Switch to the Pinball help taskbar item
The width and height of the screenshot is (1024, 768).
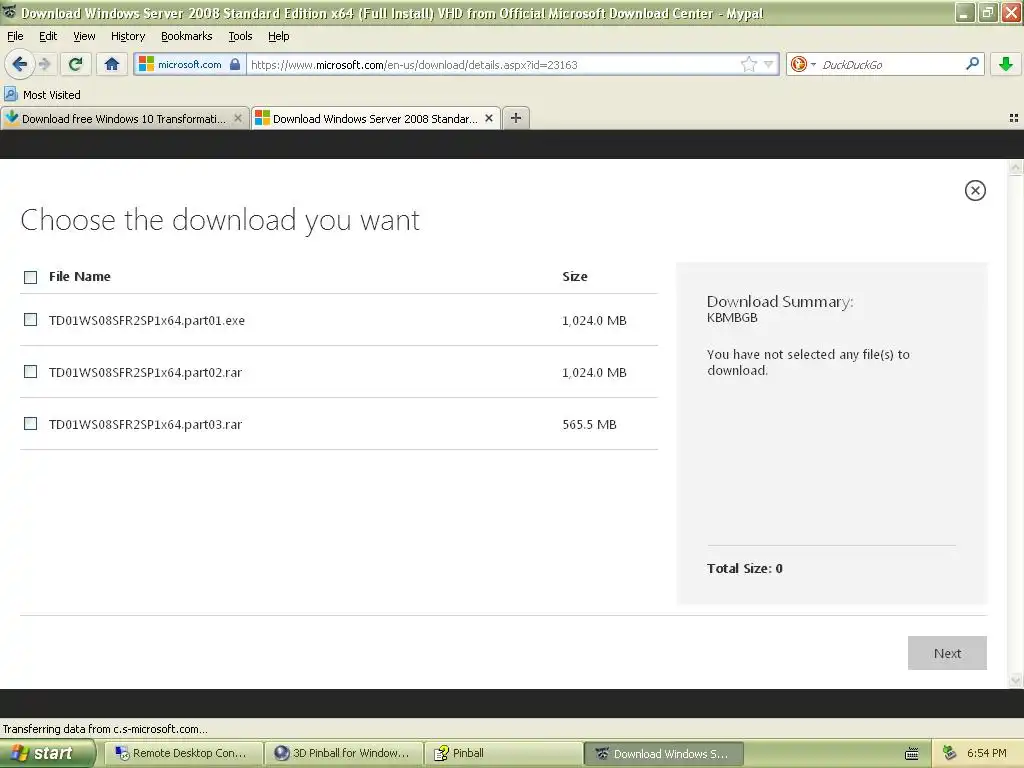point(503,754)
